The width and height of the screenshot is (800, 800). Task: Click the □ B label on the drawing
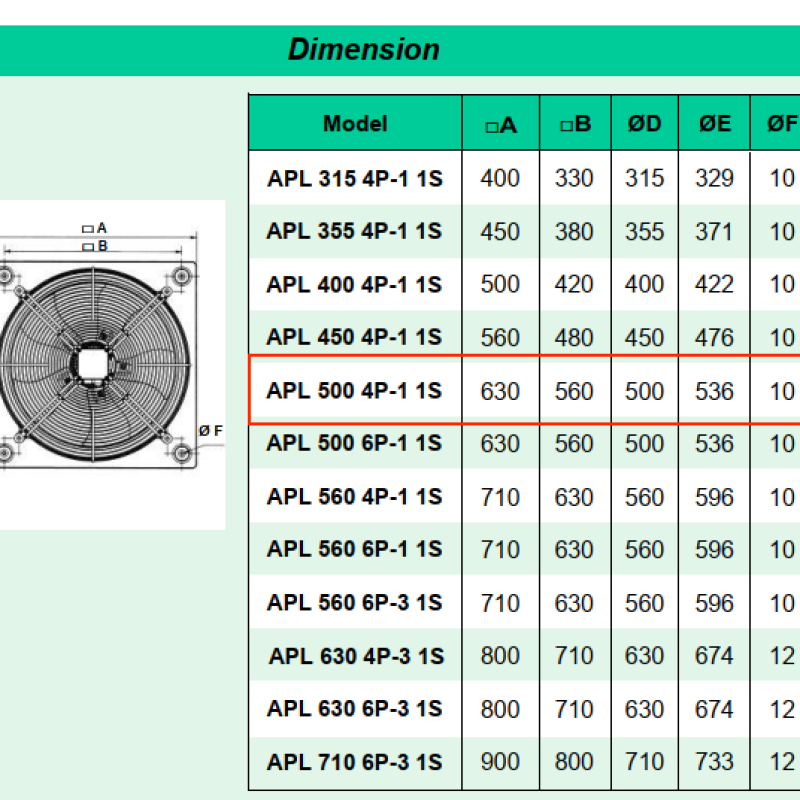(x=95, y=246)
